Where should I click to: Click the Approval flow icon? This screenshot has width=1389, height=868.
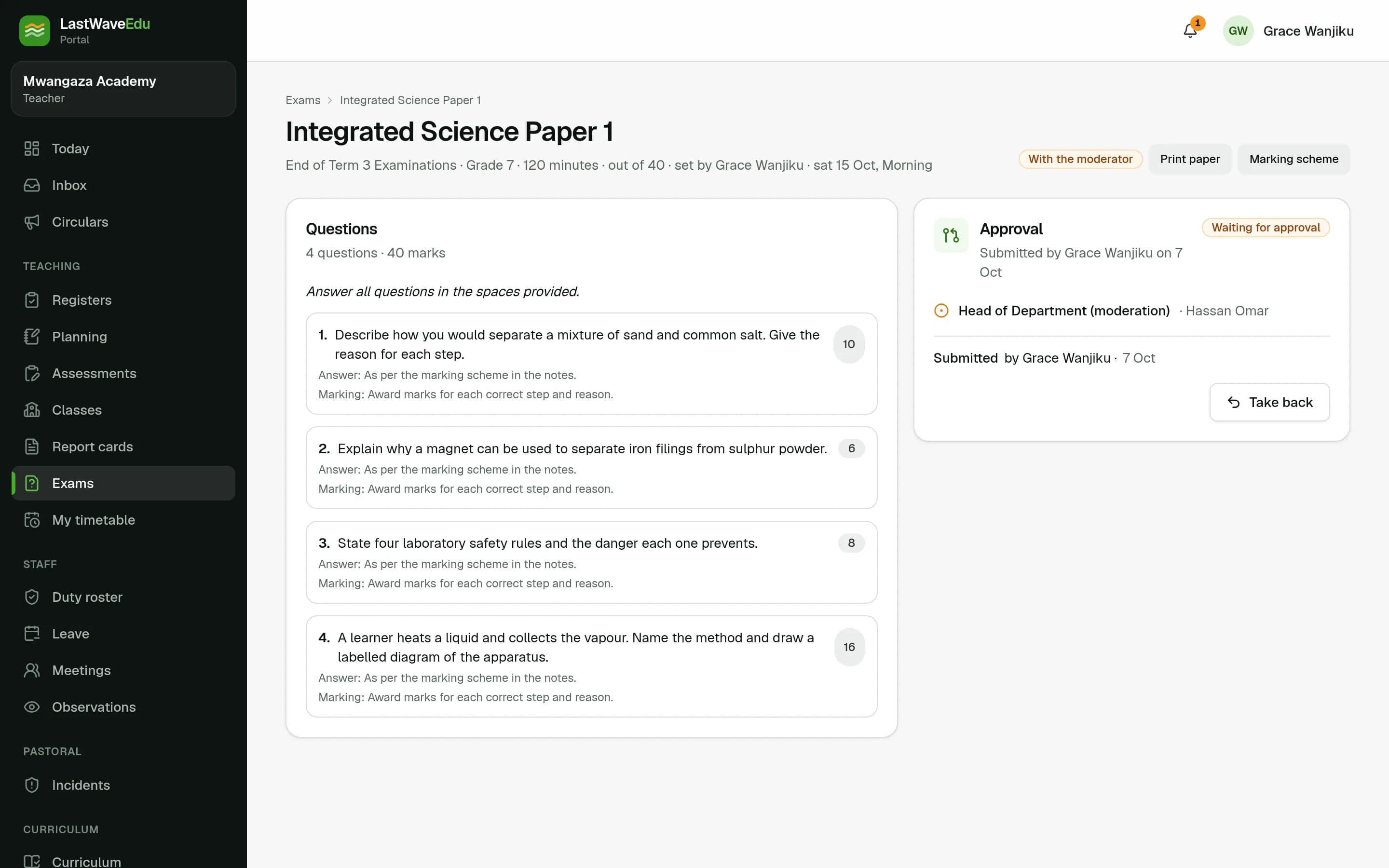click(x=951, y=235)
